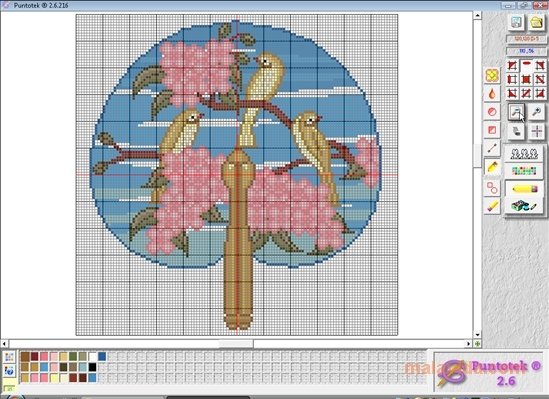Select the diagonal line drawing tool
This screenshot has height=399, width=549.
[x=492, y=148]
